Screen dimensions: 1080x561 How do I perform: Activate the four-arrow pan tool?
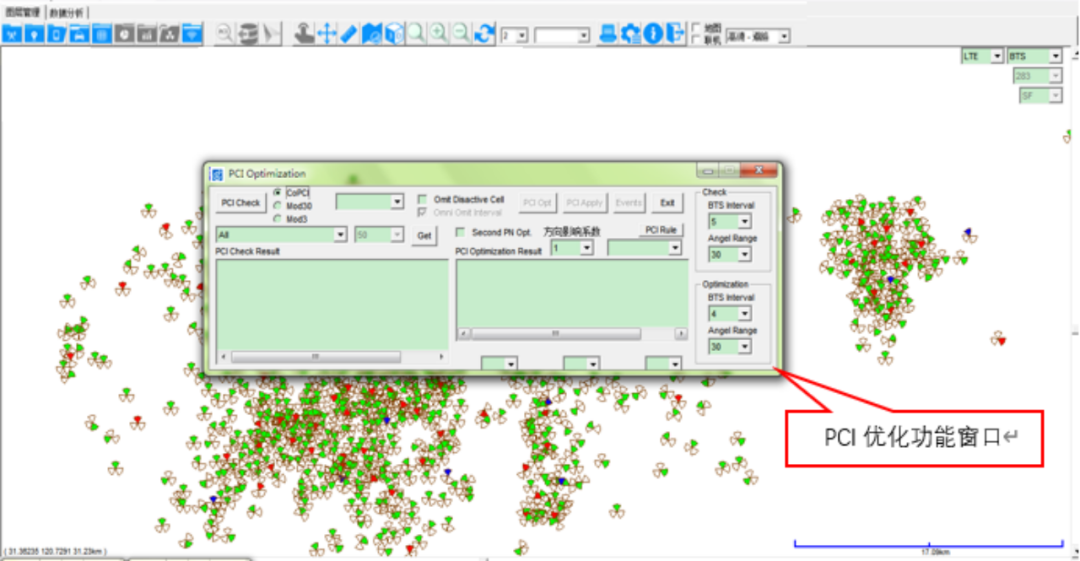326,33
